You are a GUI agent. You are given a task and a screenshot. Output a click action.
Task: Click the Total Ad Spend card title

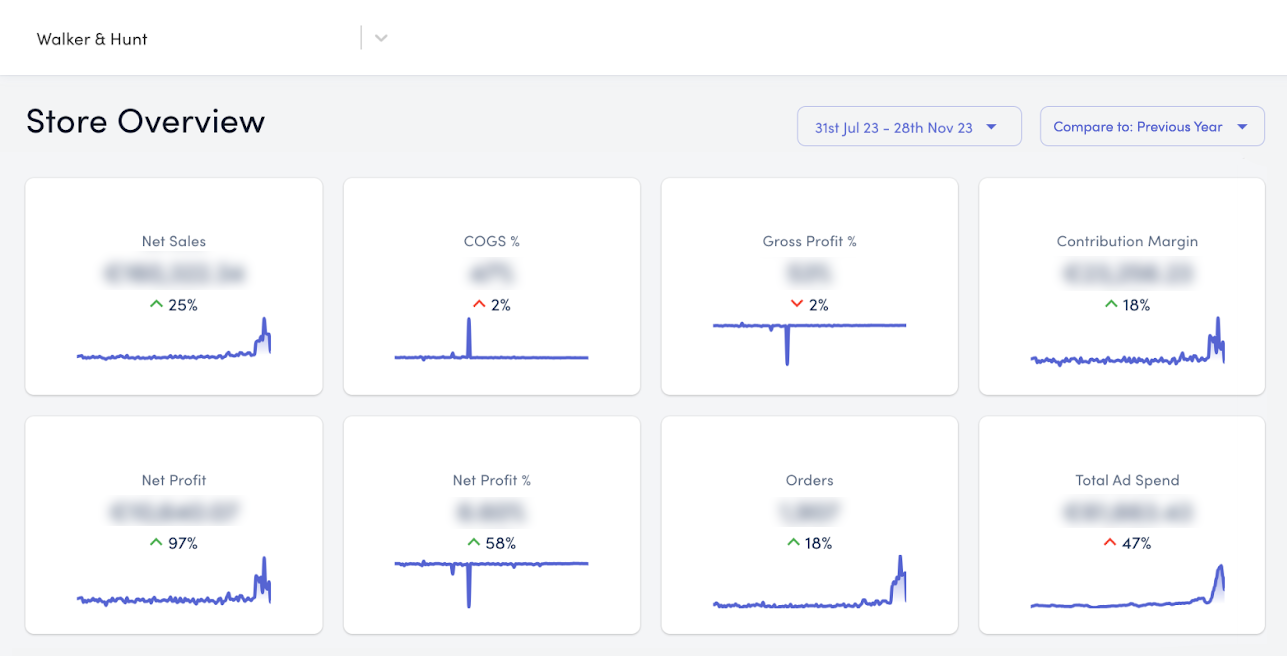[1127, 480]
